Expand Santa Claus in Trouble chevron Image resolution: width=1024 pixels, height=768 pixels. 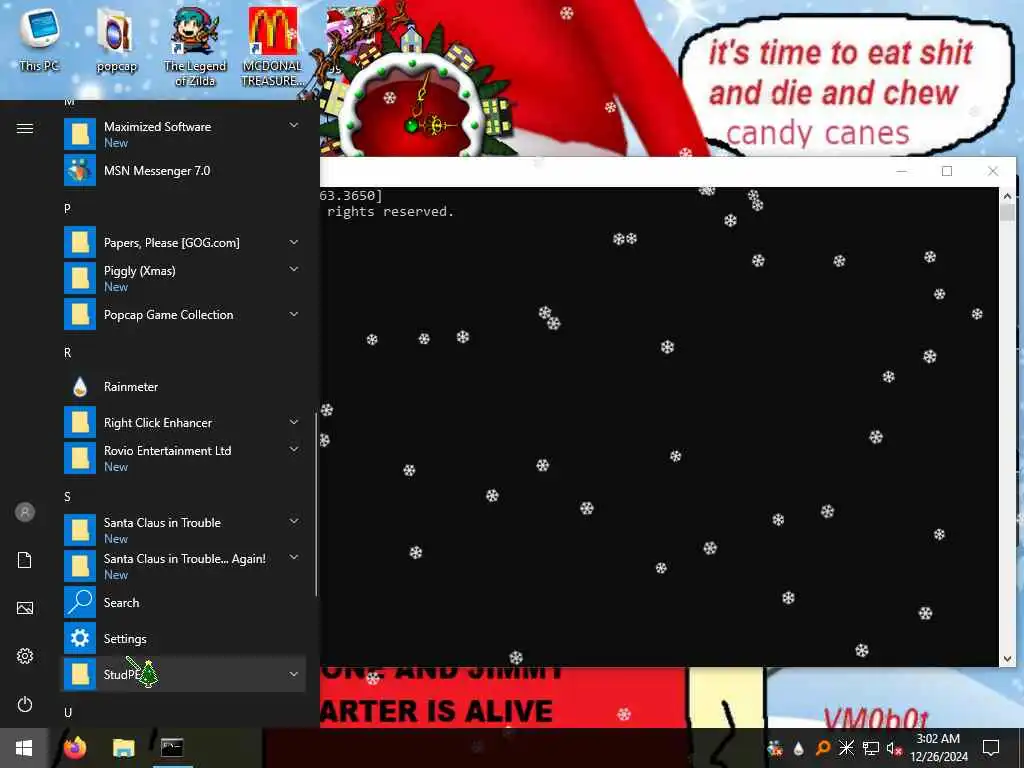tap(294, 521)
